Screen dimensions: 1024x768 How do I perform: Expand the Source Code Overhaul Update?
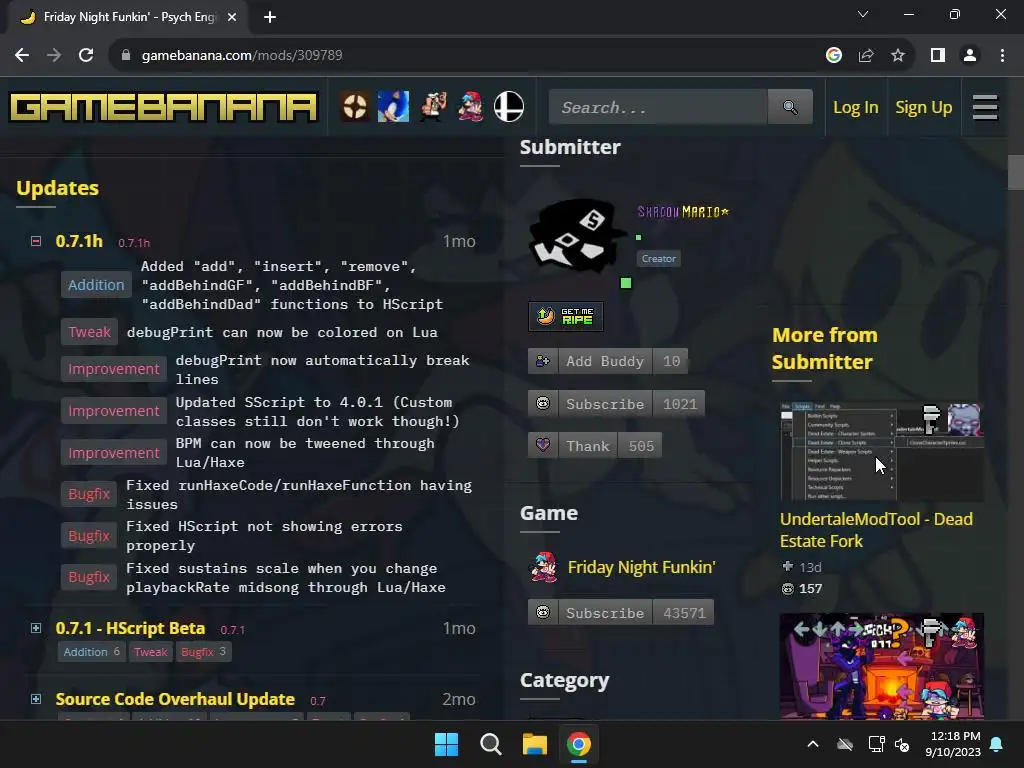(x=36, y=699)
